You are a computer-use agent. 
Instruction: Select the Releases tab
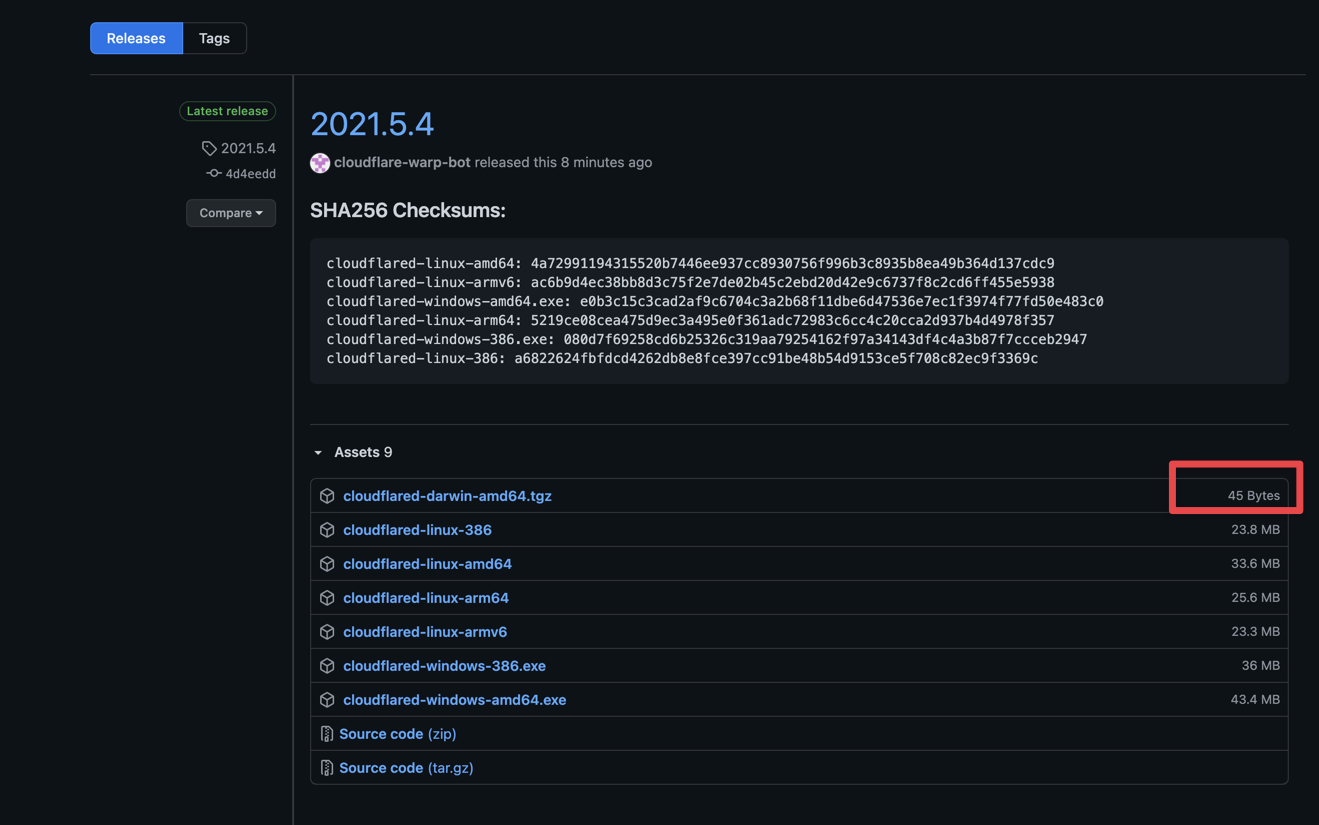[136, 38]
